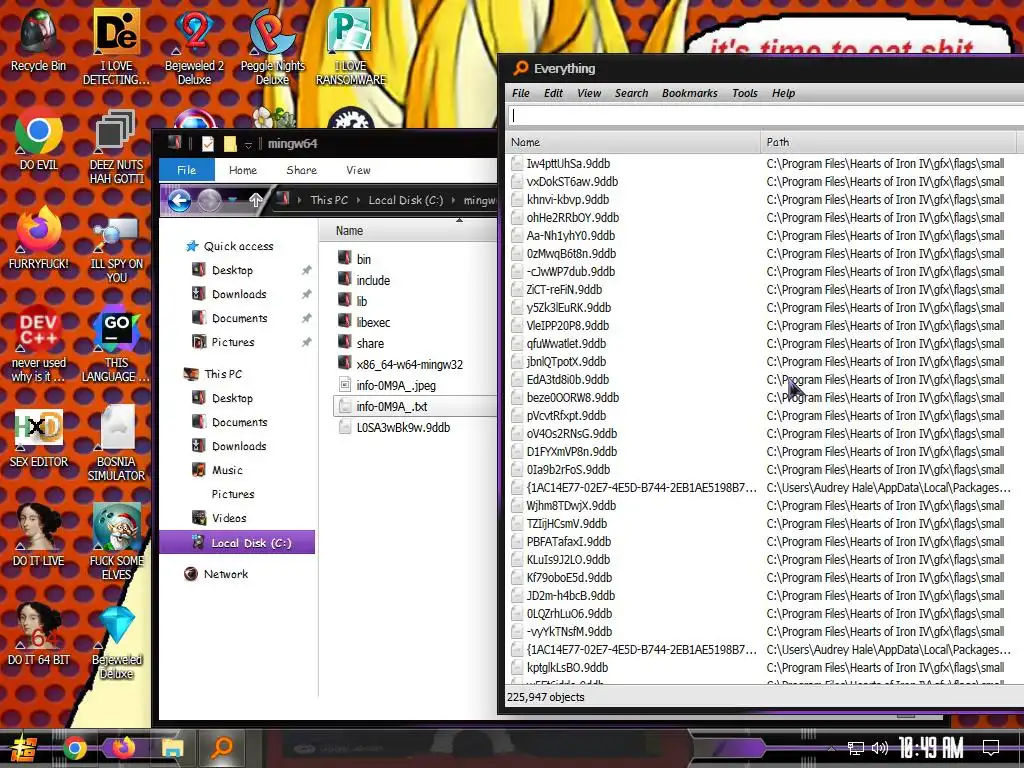The image size is (1024, 768).
Task: Sort Everything results by Name column
Action: tap(633, 142)
